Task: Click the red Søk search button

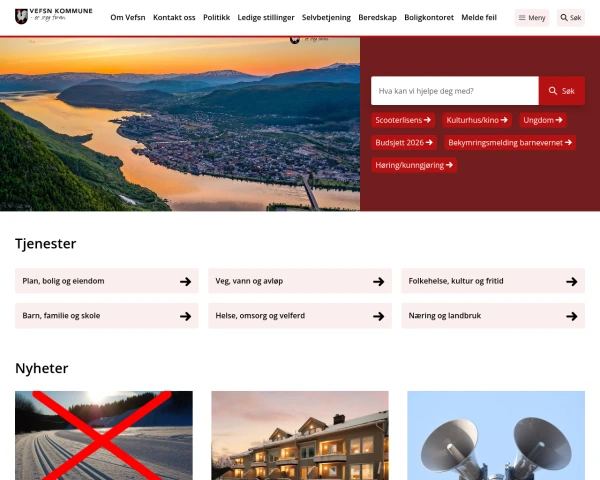Action: pos(562,91)
